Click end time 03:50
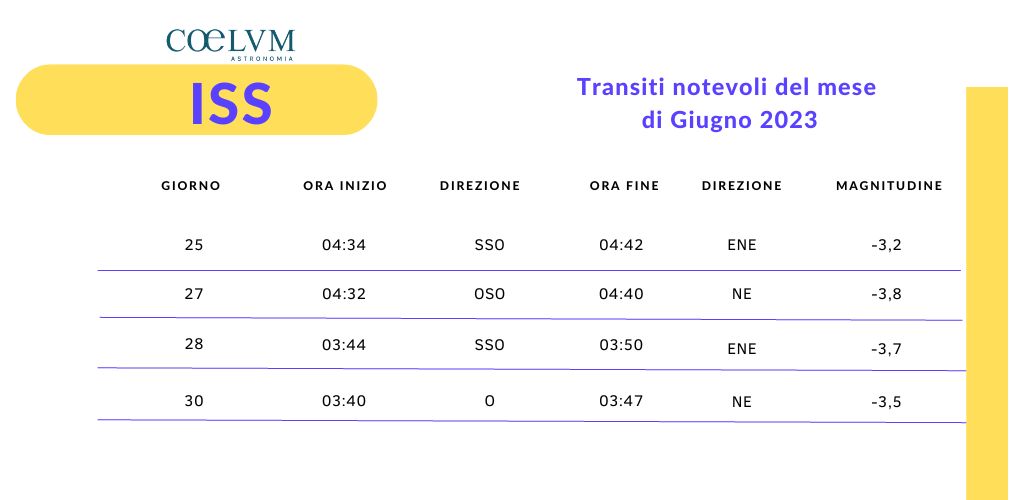 click(x=621, y=344)
